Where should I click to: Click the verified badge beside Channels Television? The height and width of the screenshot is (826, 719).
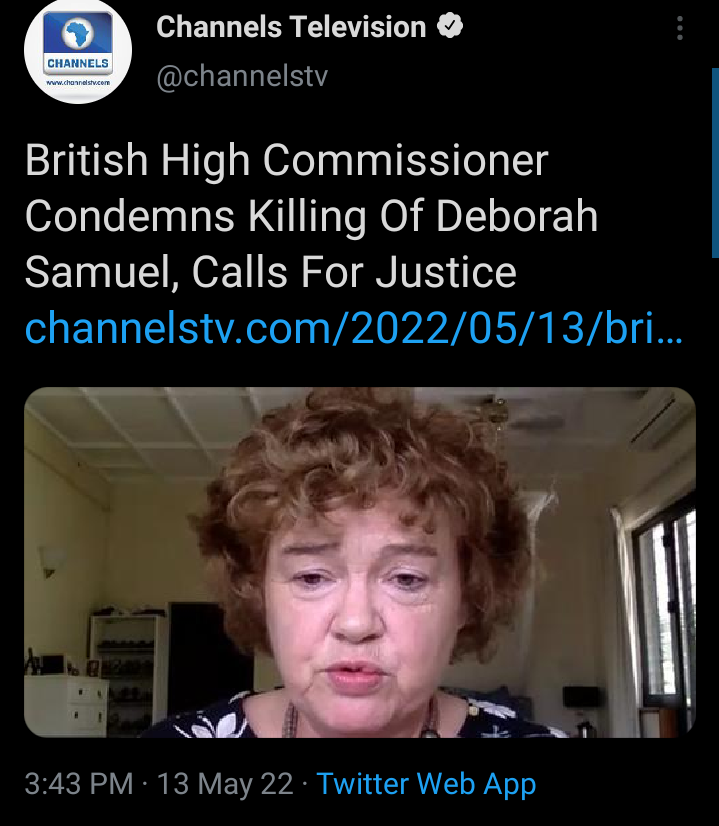point(450,26)
